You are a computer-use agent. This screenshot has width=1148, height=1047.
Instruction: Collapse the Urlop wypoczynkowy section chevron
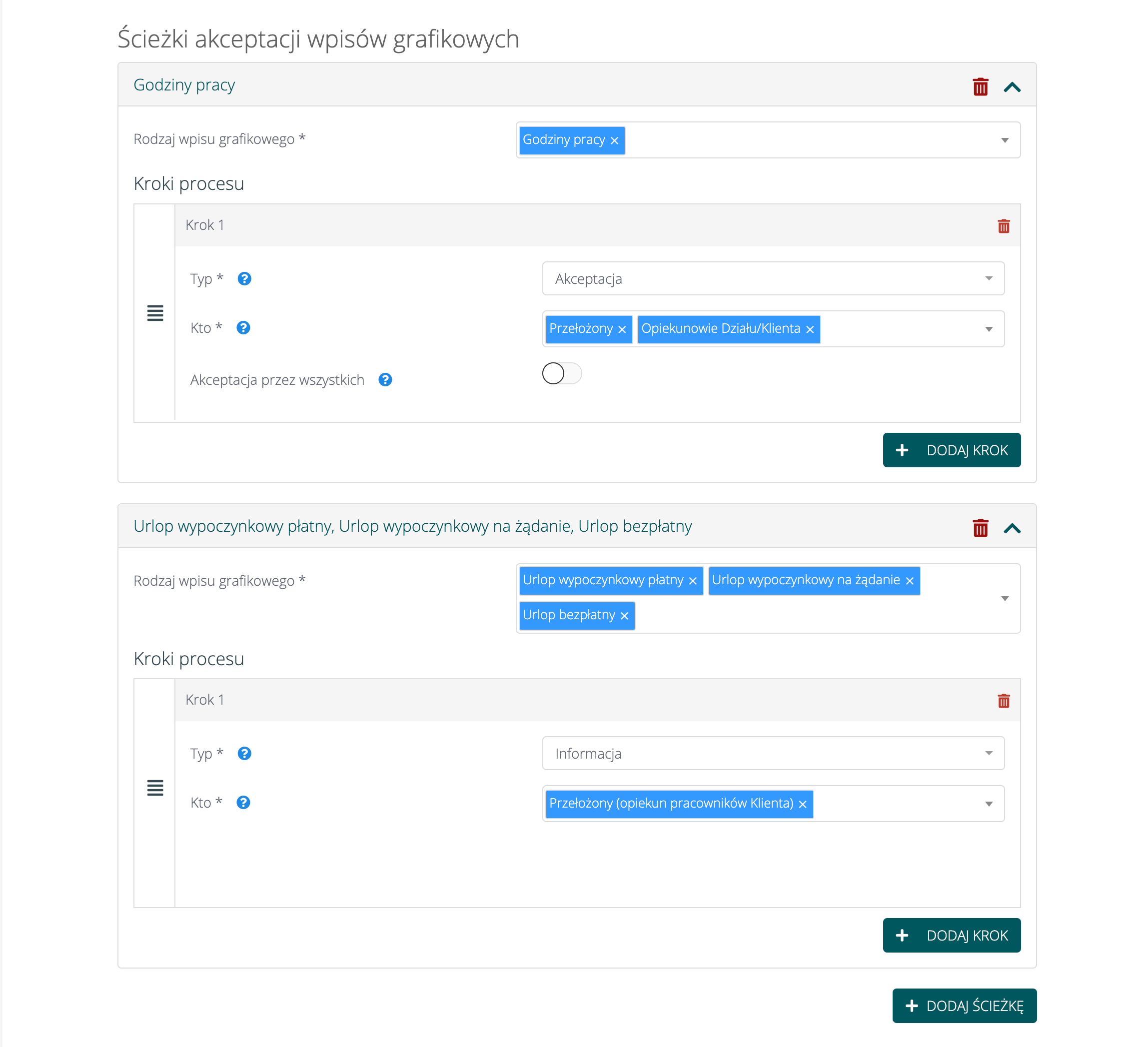tap(1012, 528)
